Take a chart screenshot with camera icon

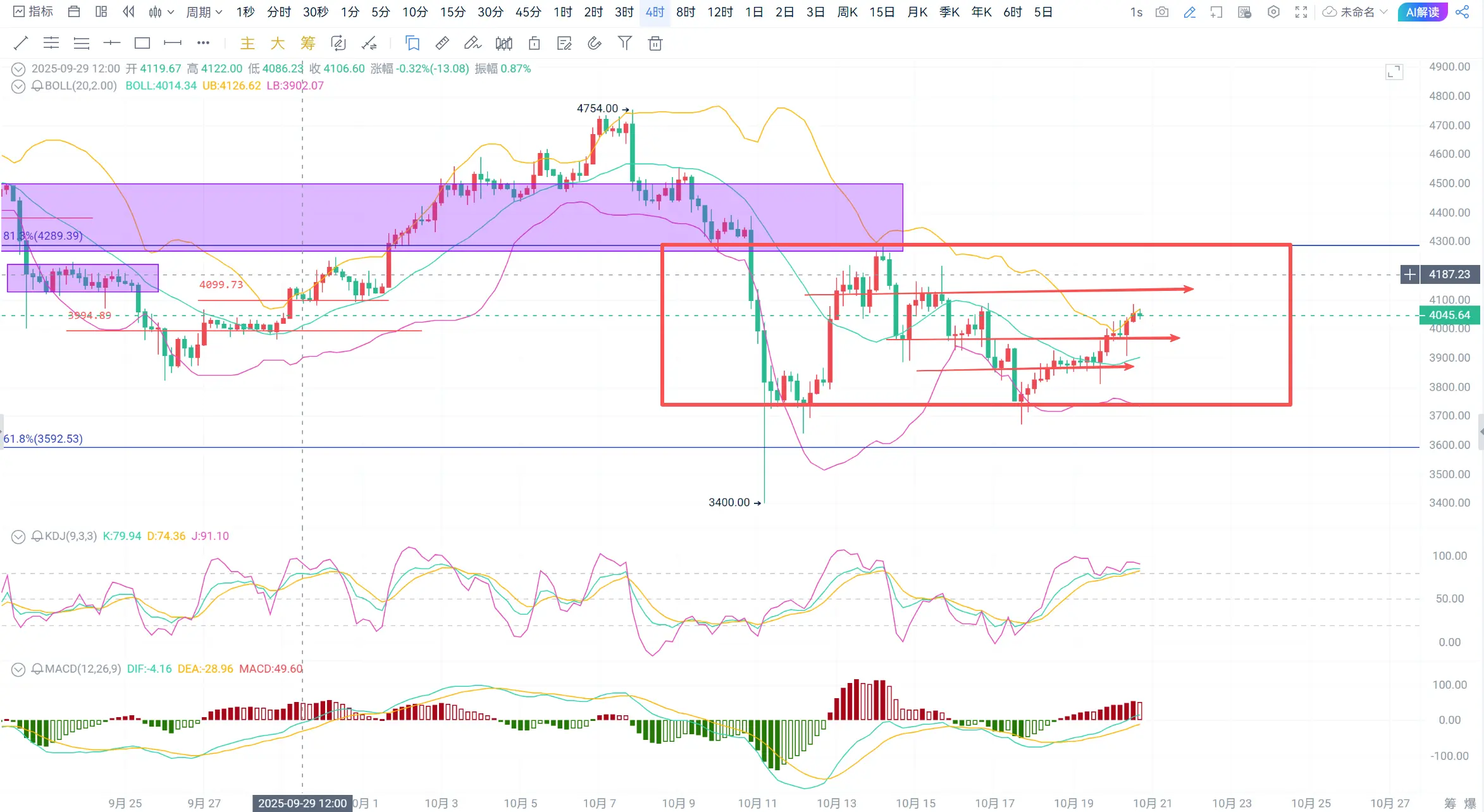(1162, 12)
